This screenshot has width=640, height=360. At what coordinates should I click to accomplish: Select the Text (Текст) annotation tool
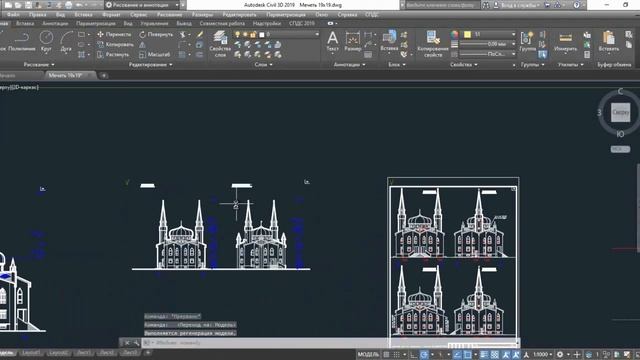[333, 42]
